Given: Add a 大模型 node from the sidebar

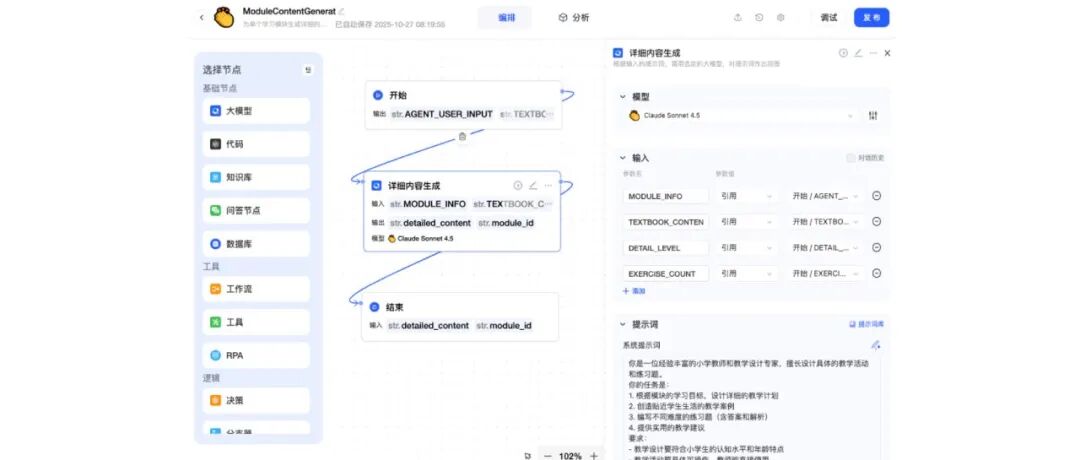Looking at the screenshot, I should click(256, 111).
